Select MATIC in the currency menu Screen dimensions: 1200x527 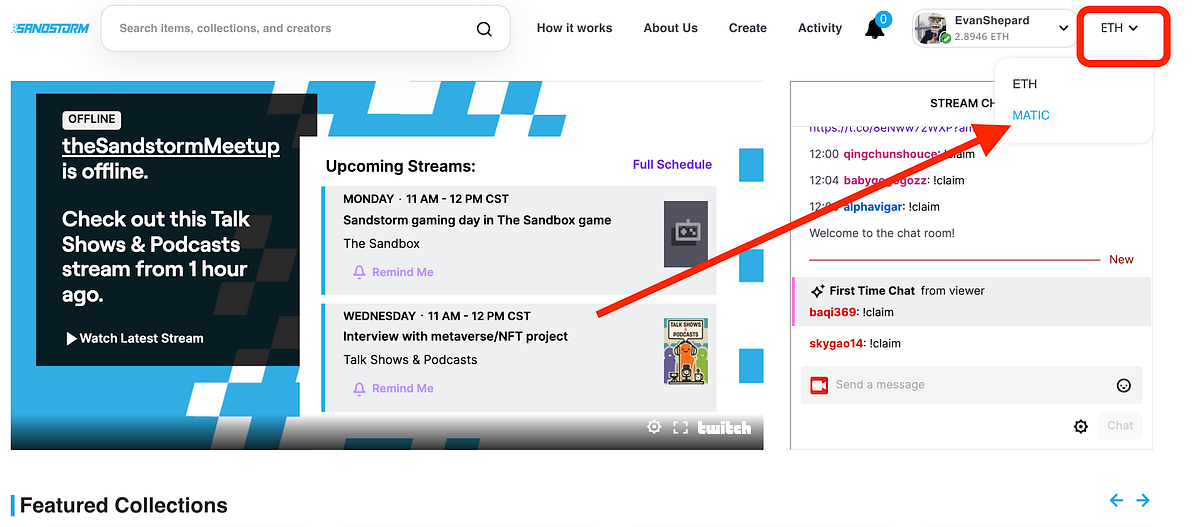click(1031, 115)
